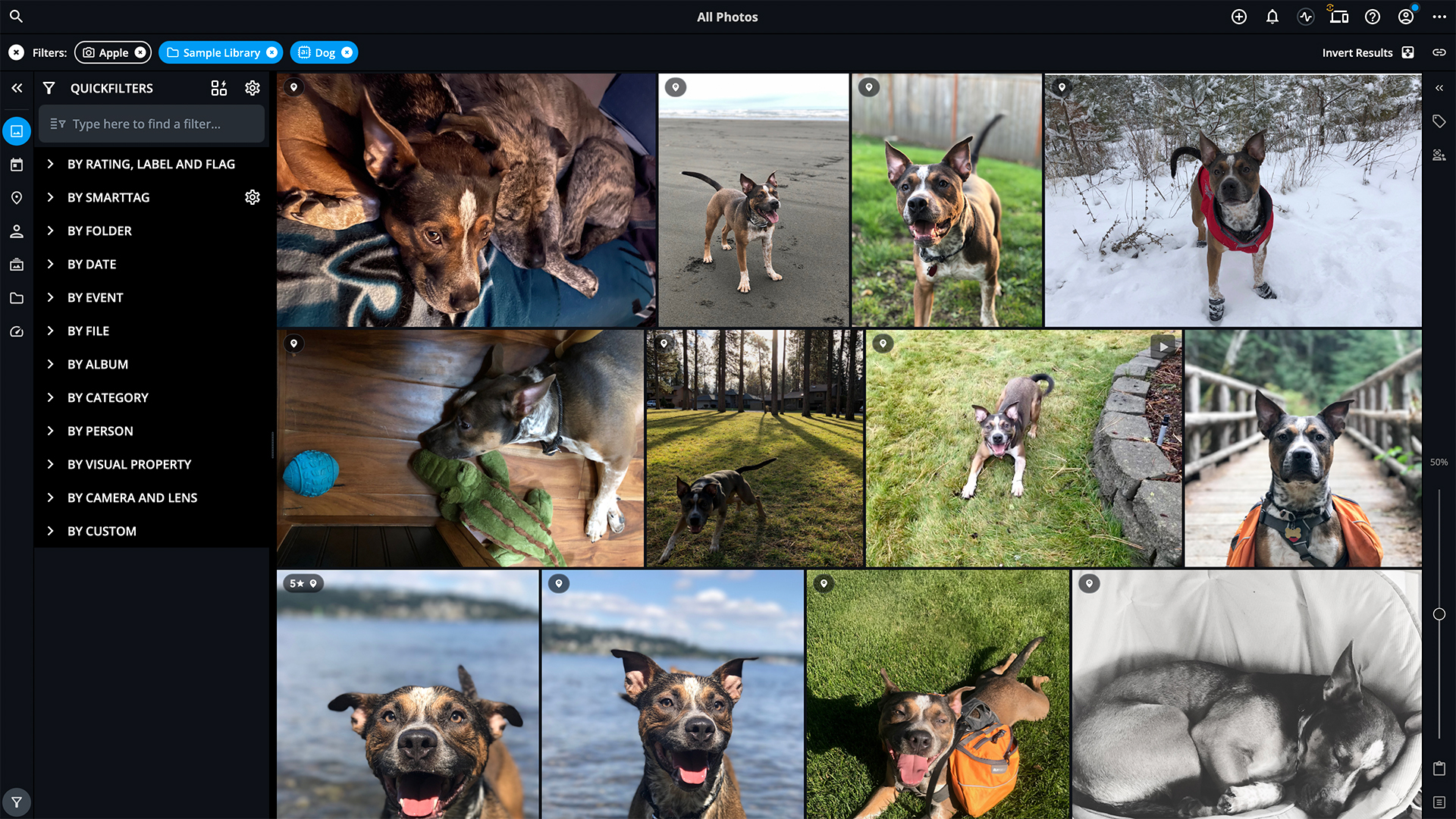The image size is (1456, 819).
Task: Click the add plus-circle icon
Action: click(1239, 17)
